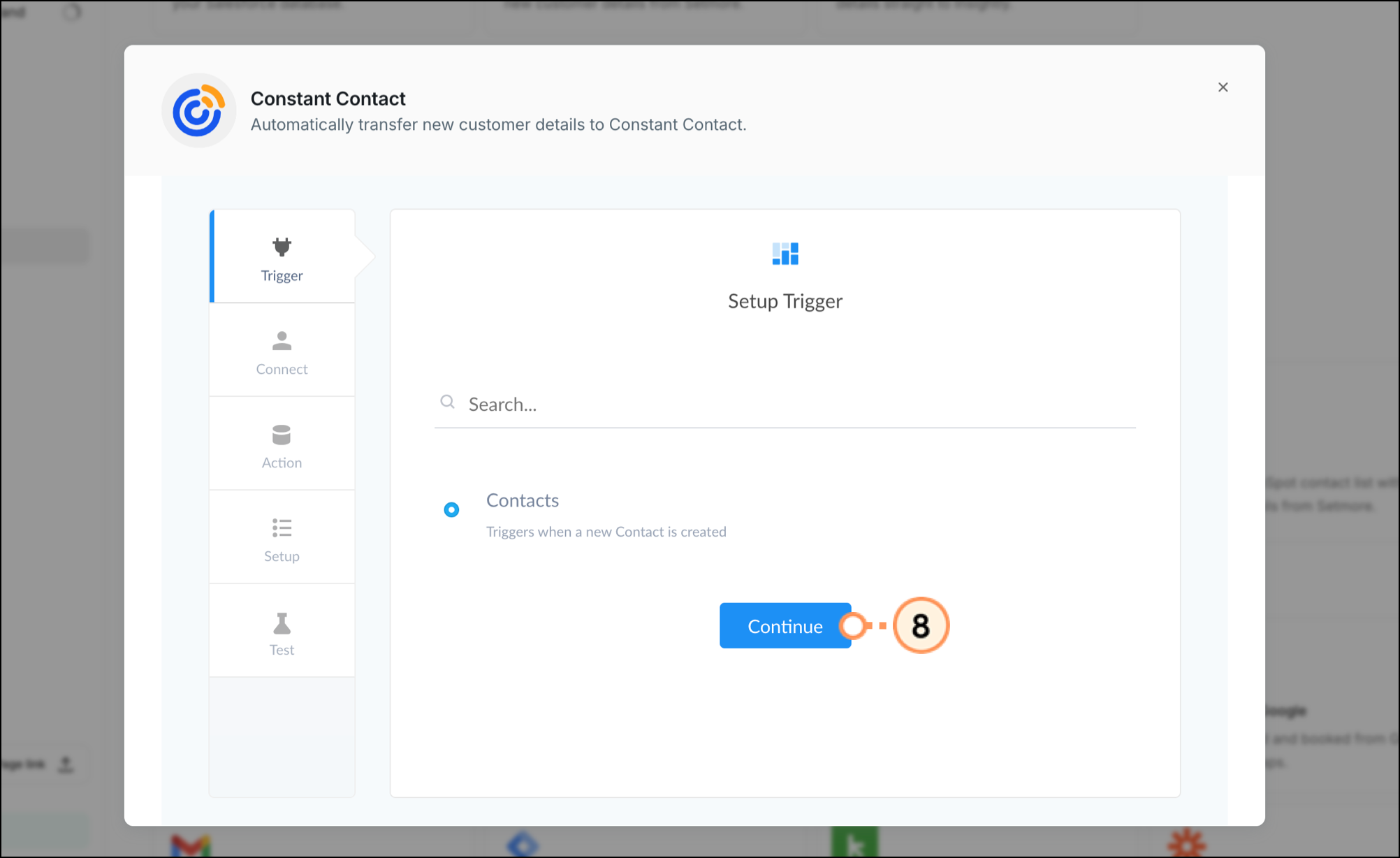Screen dimensions: 1400x858
Task: Open the Action step tab
Action: (282, 444)
